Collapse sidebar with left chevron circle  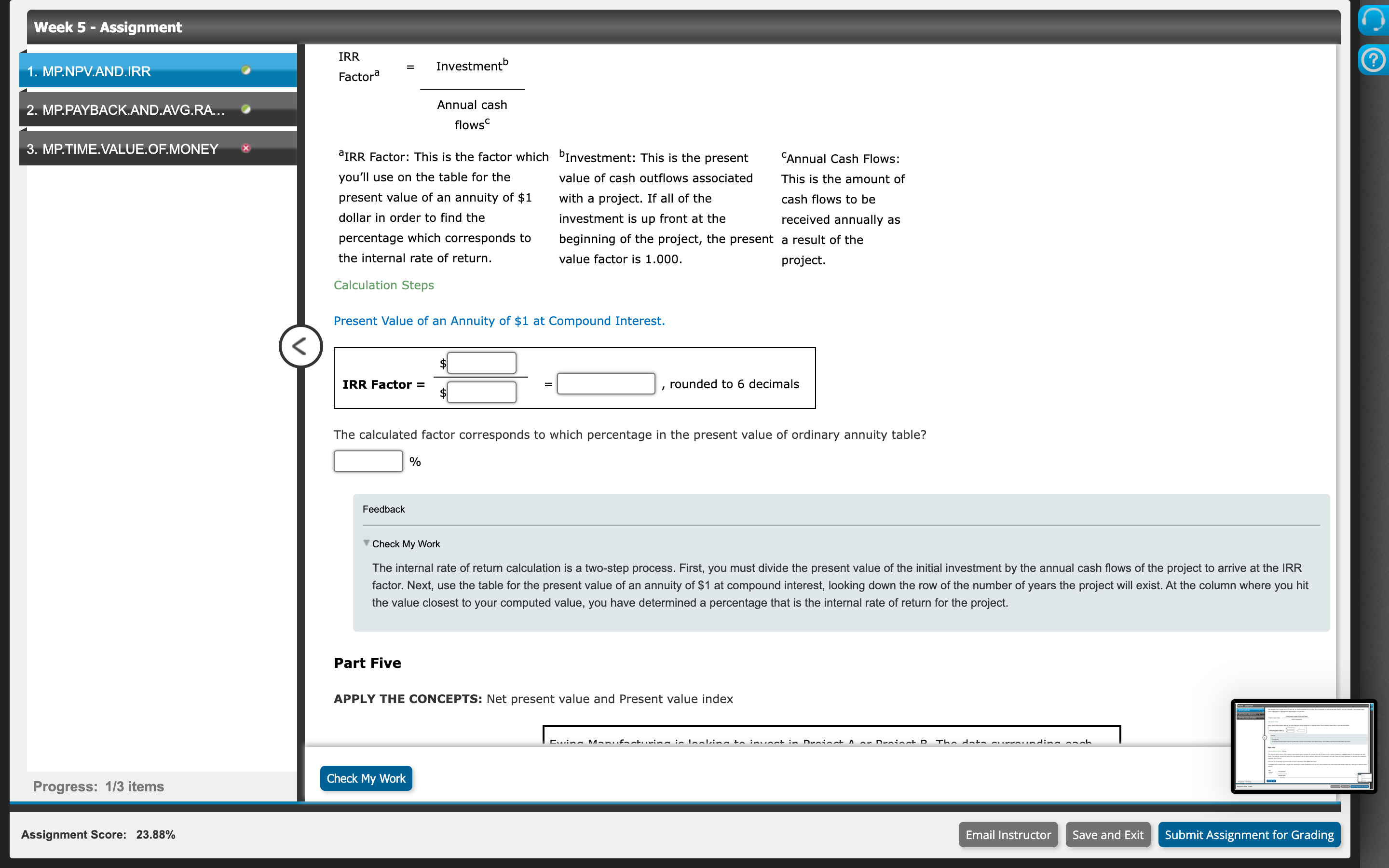click(x=300, y=346)
